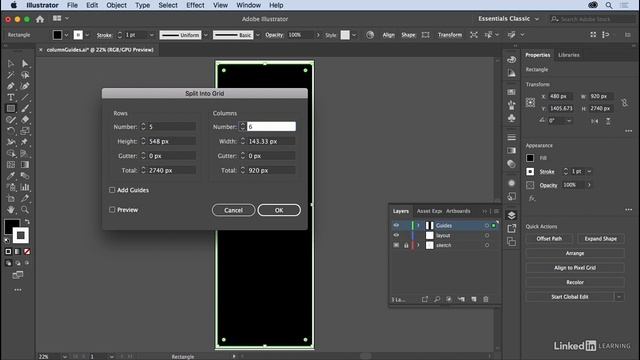Select the Direct Selection tool
This screenshot has width=640, height=360.
click(25, 64)
